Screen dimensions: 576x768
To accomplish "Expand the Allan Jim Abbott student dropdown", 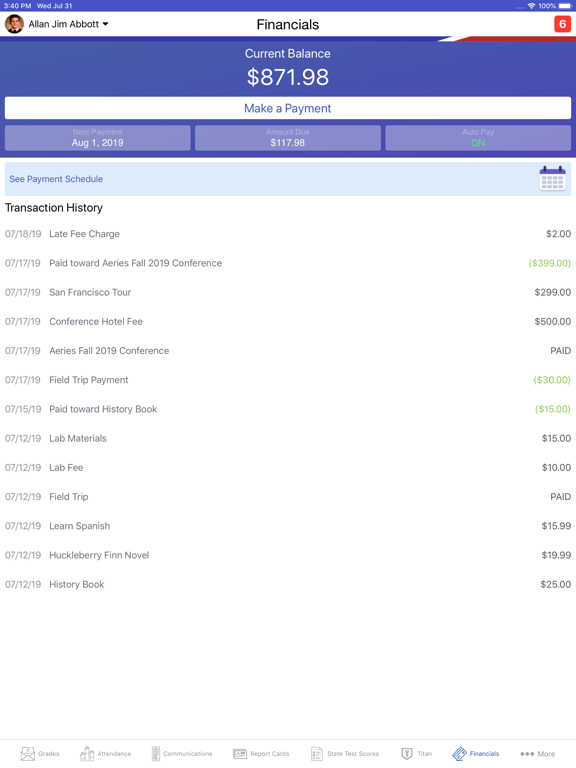I will (69, 24).
